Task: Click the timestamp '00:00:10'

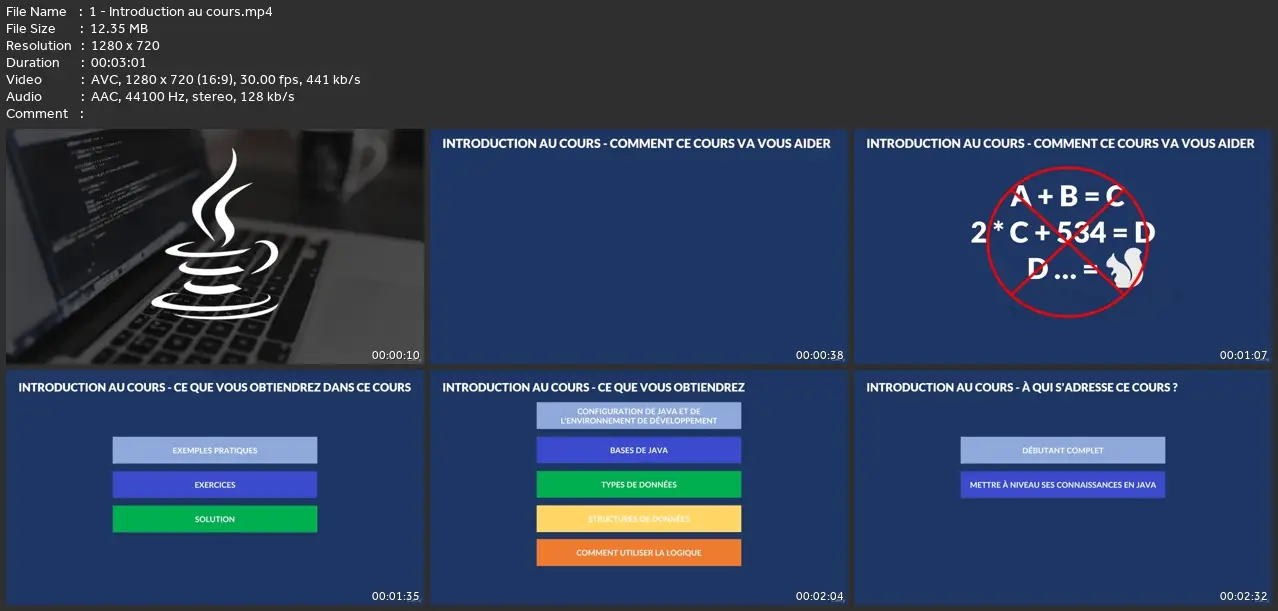Action: [395, 355]
